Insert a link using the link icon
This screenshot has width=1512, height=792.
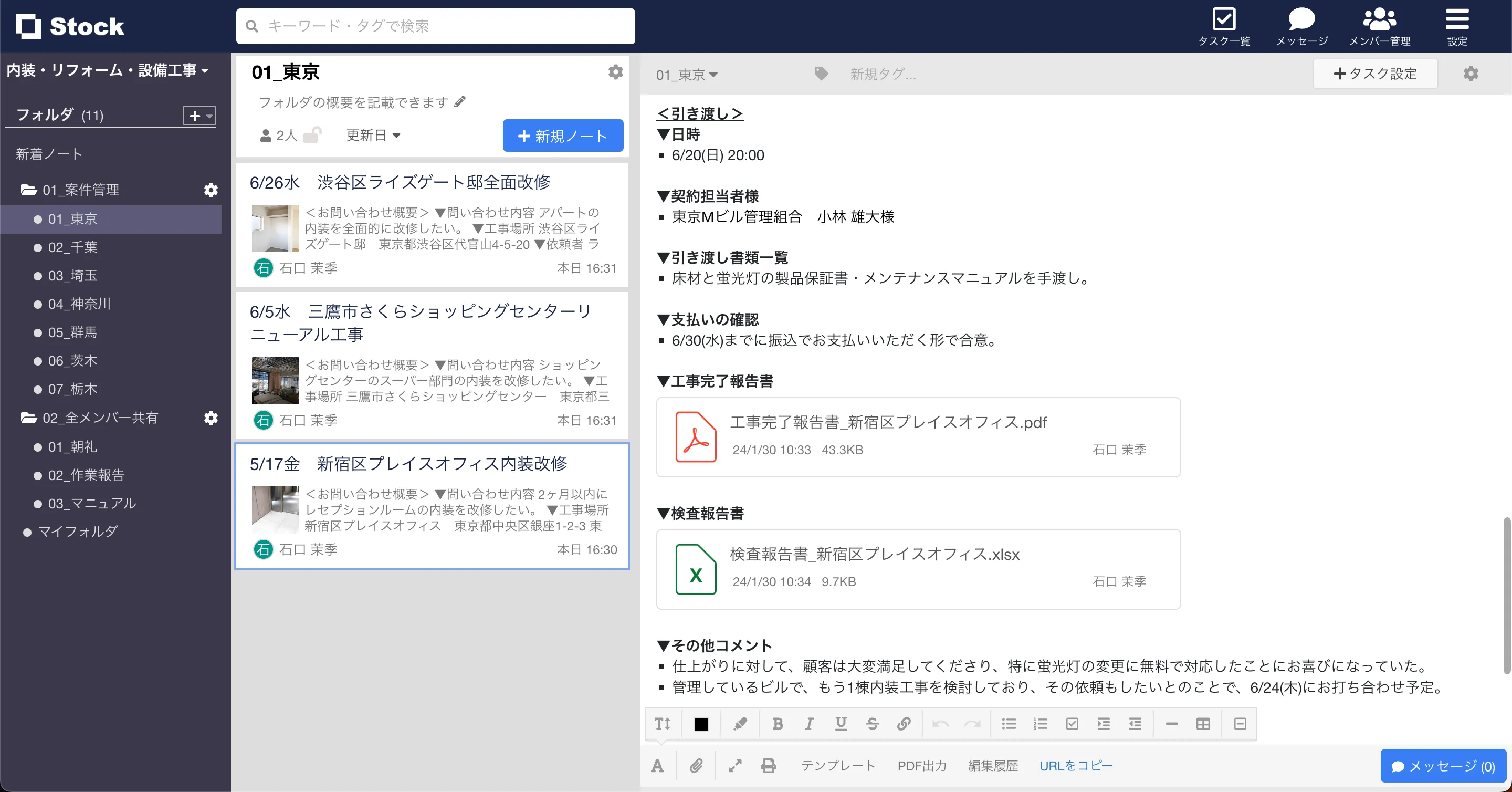click(x=904, y=724)
